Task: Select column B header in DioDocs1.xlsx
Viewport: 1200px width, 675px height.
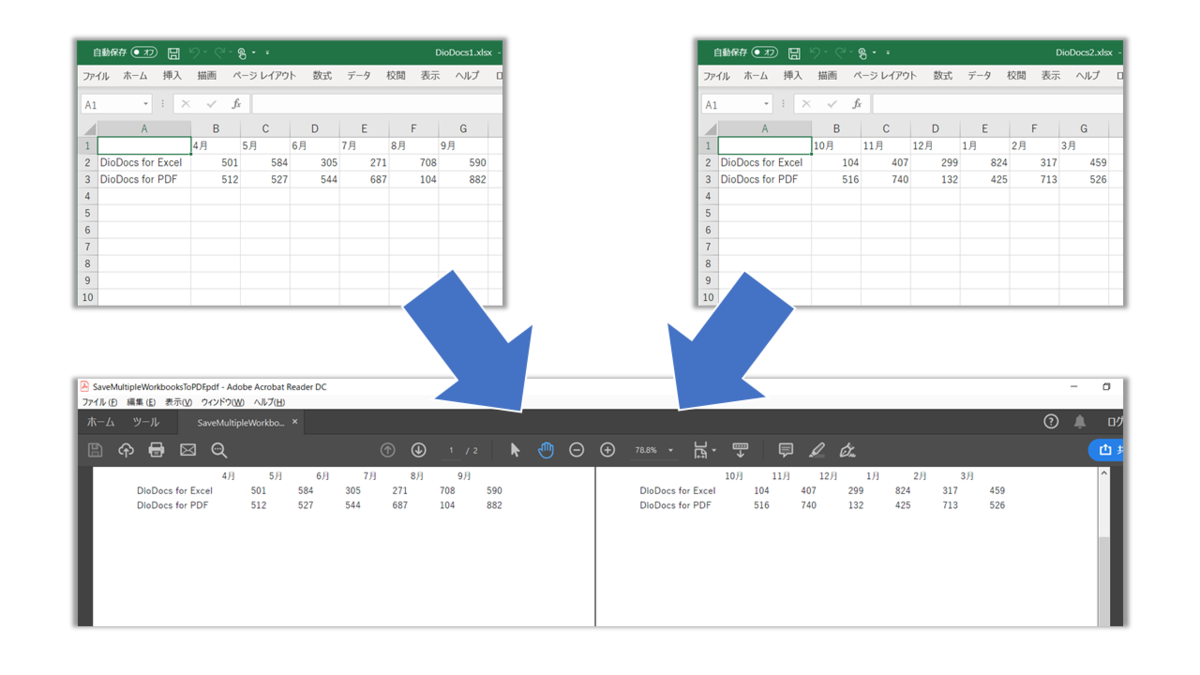Action: [x=215, y=129]
